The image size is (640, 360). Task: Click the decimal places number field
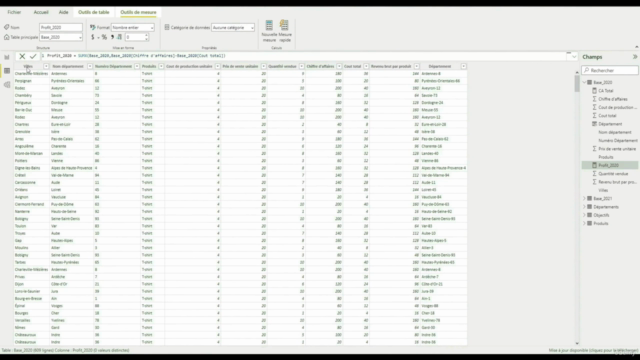point(135,37)
